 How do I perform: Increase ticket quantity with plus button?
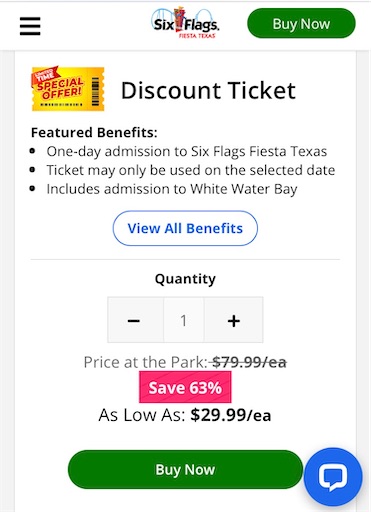click(x=234, y=320)
